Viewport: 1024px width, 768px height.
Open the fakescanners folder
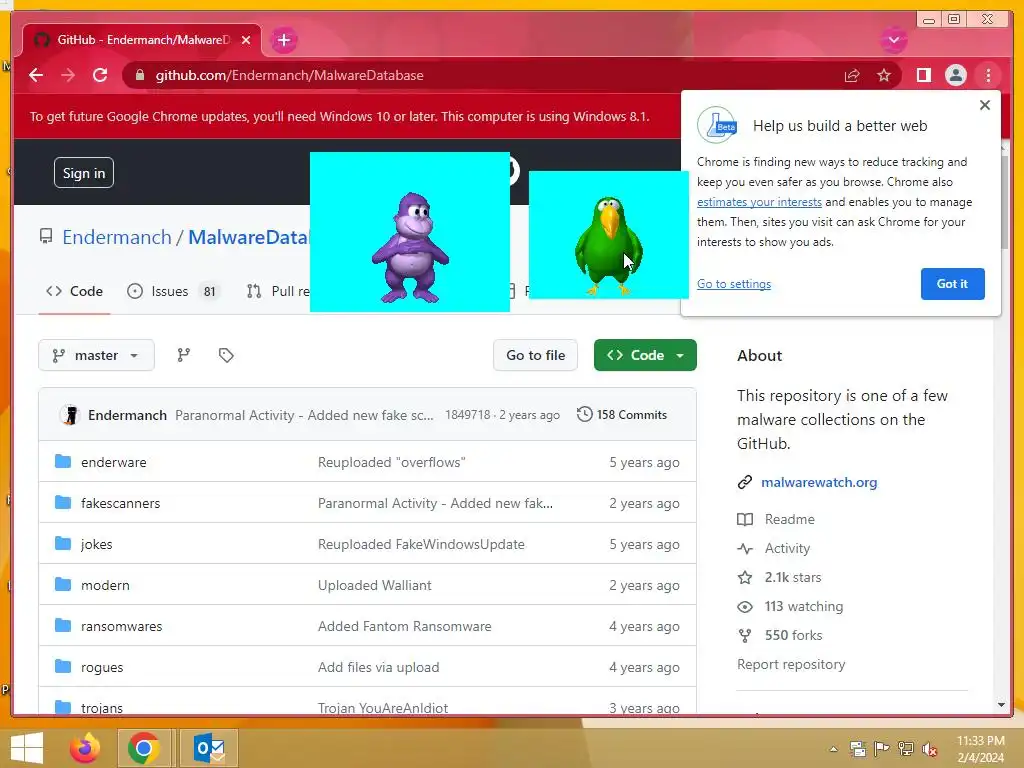(x=120, y=504)
